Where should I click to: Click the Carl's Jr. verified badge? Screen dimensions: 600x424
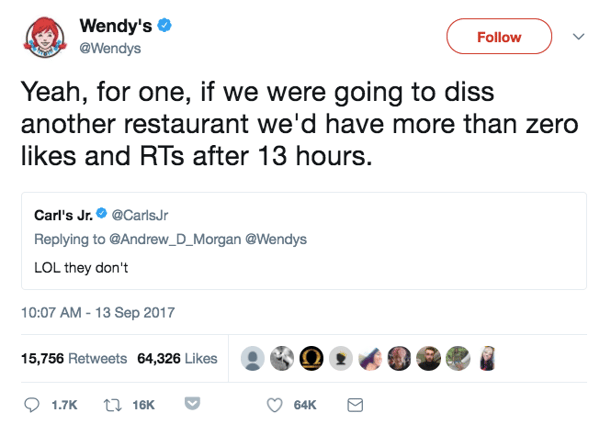click(100, 214)
